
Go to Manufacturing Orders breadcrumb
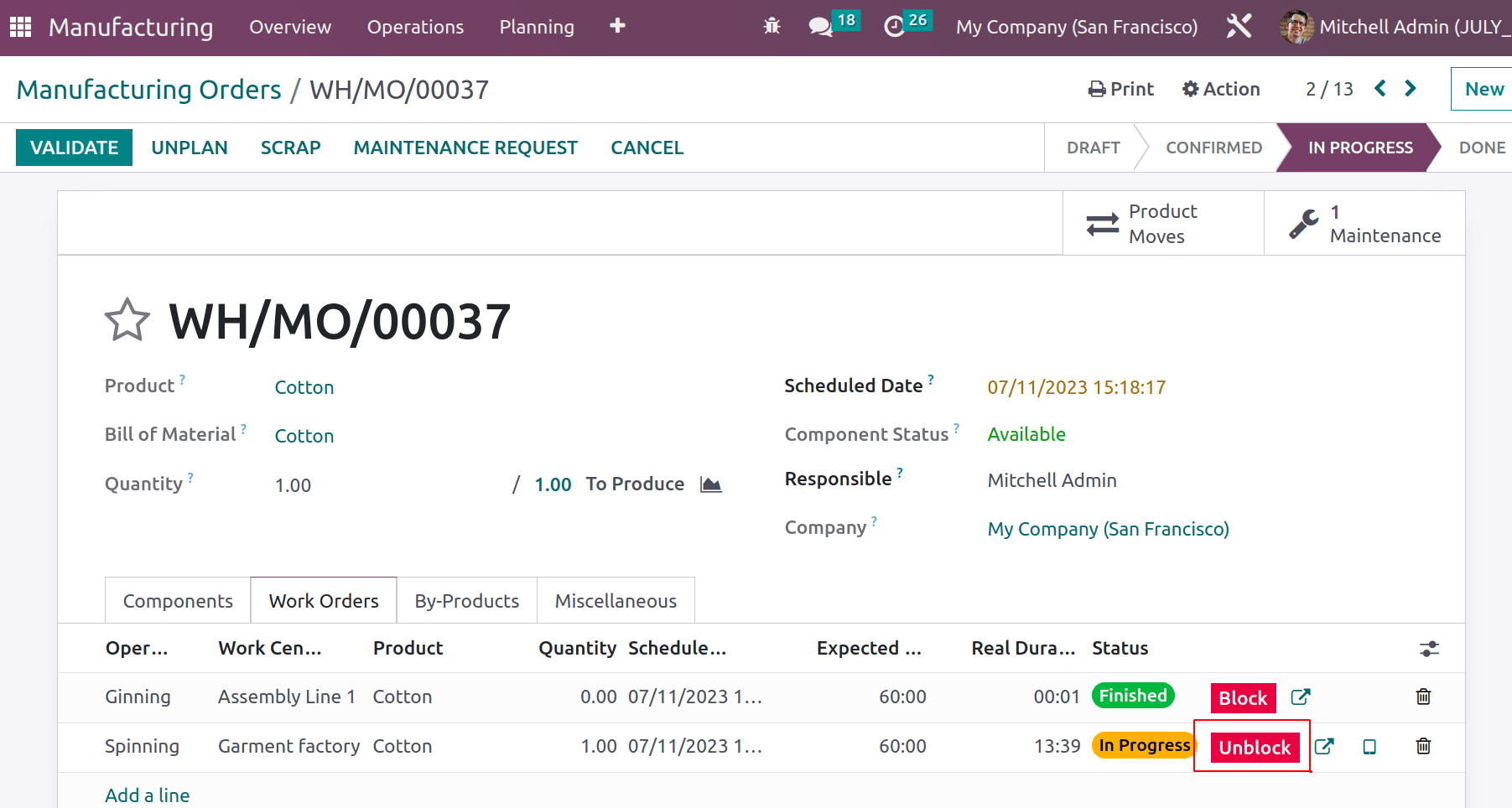pos(149,89)
